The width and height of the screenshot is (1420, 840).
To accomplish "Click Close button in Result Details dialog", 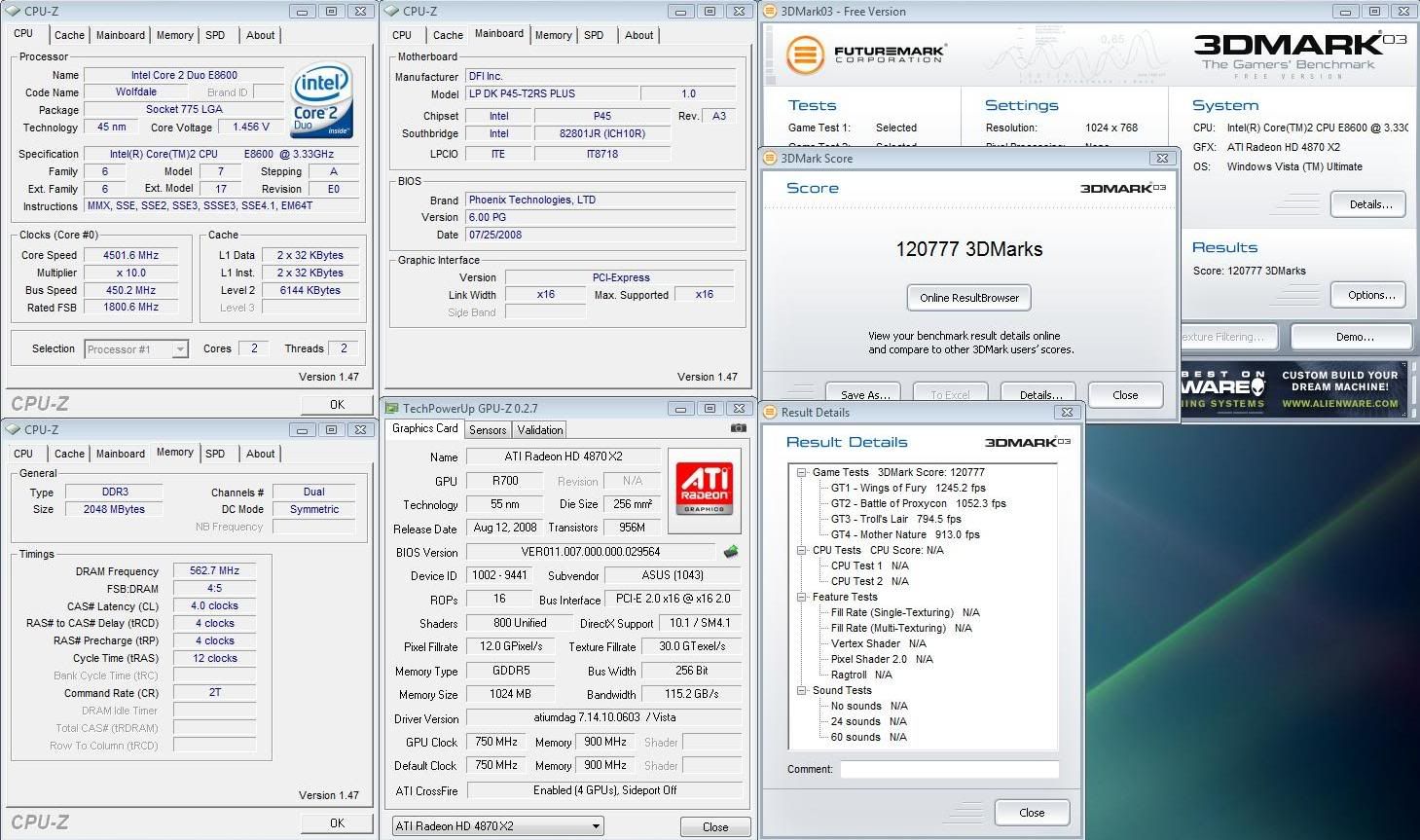I will [x=1032, y=813].
